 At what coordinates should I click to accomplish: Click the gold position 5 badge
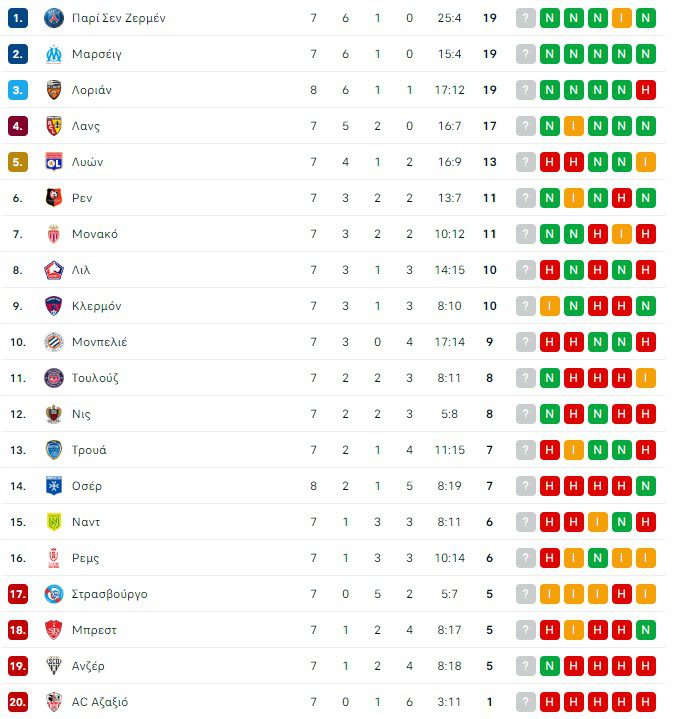pos(18,162)
